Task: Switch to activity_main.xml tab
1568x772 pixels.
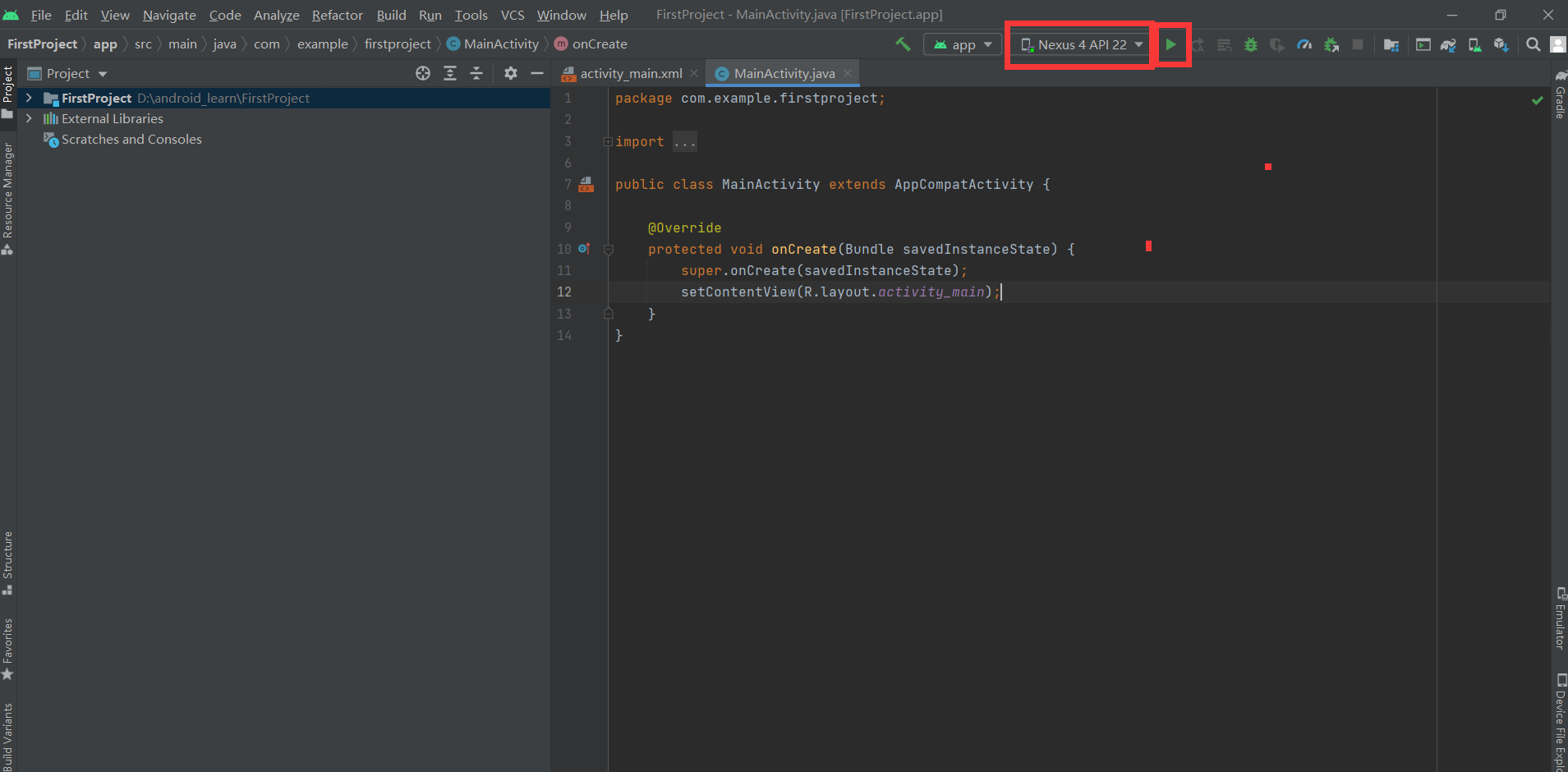Action: 630,73
